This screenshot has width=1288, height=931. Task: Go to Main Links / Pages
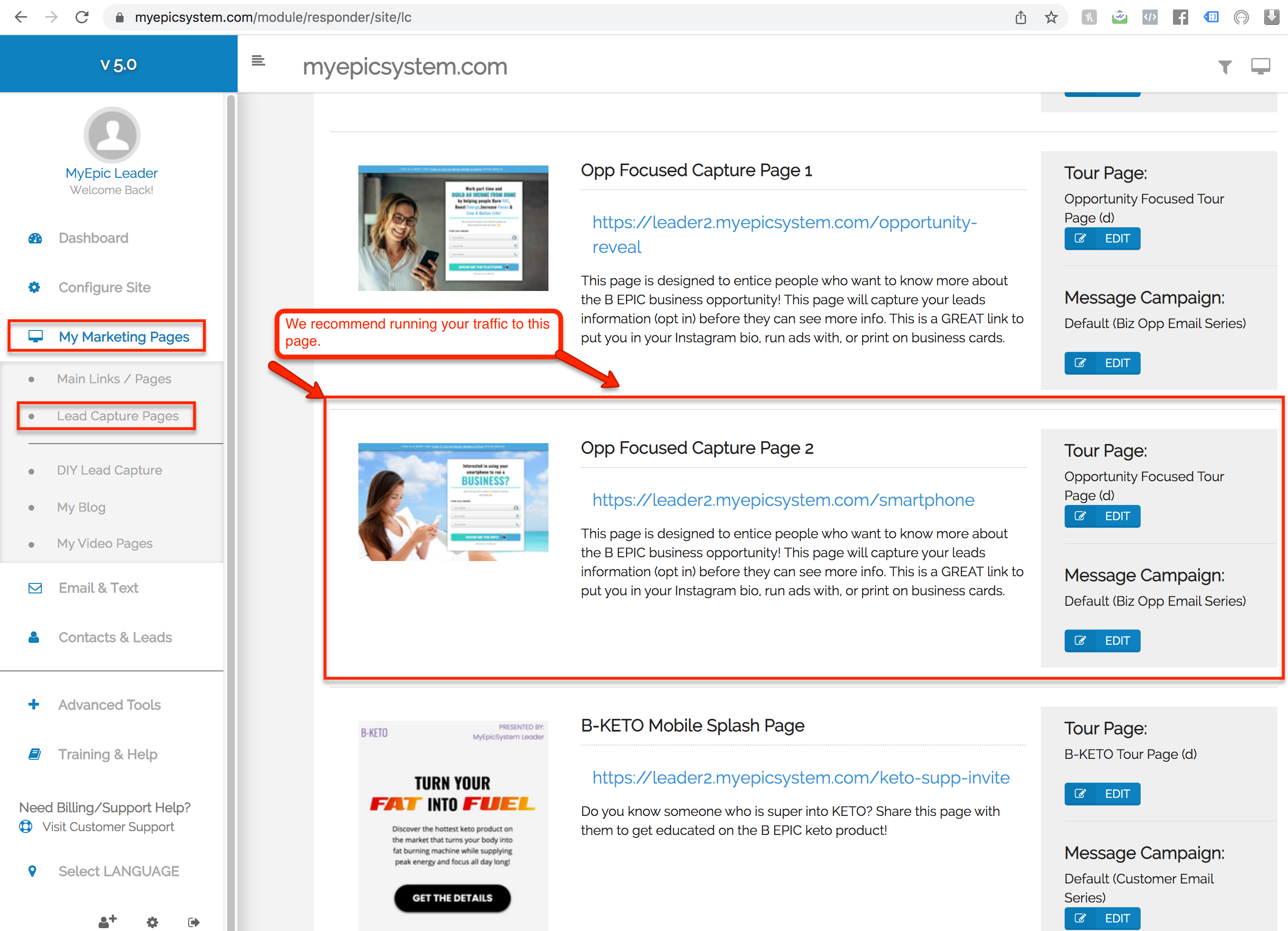point(114,378)
